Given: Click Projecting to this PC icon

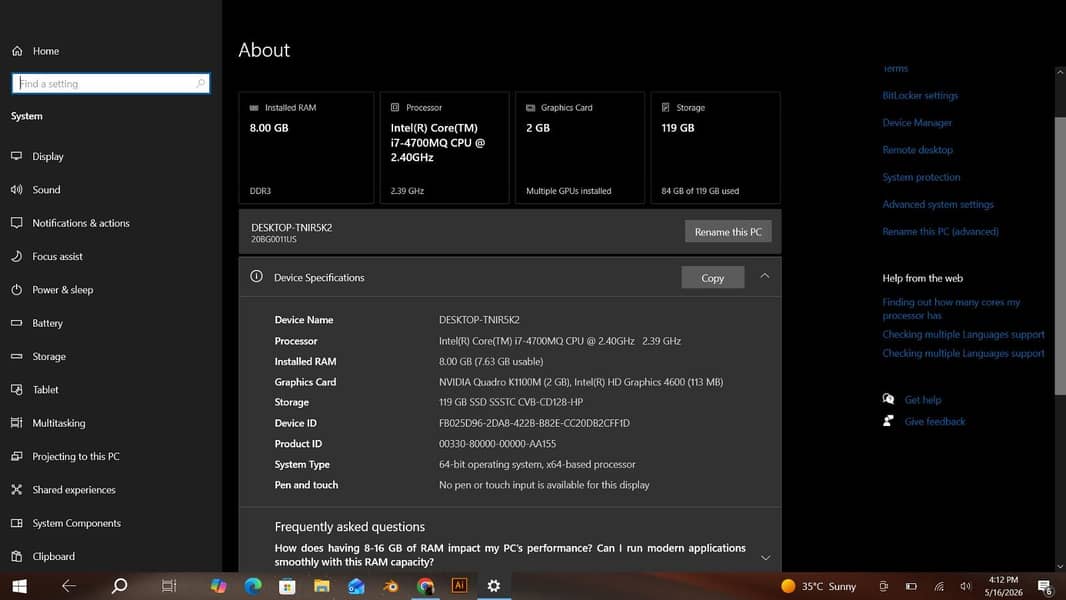Looking at the screenshot, I should (17, 456).
